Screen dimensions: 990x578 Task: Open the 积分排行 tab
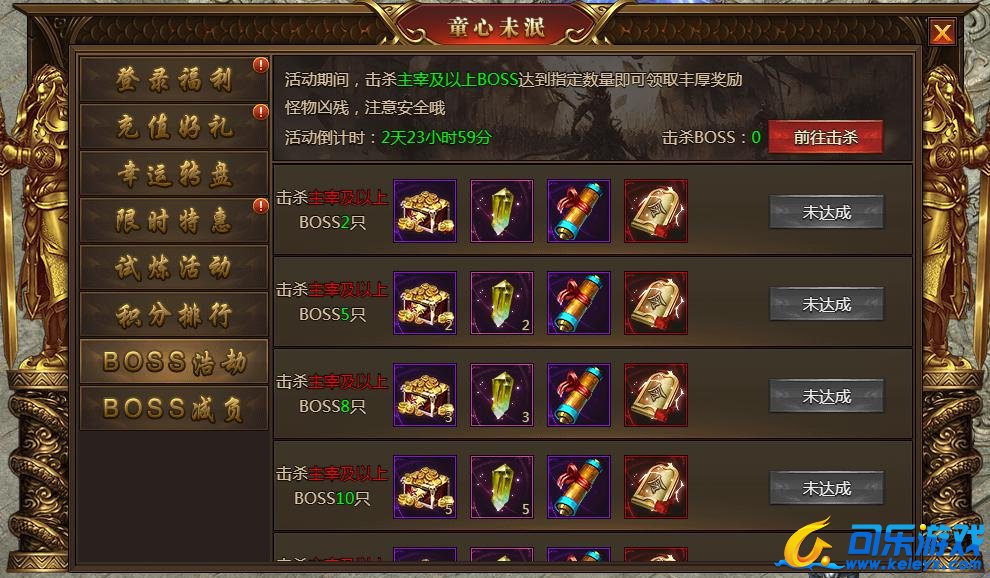tap(174, 314)
